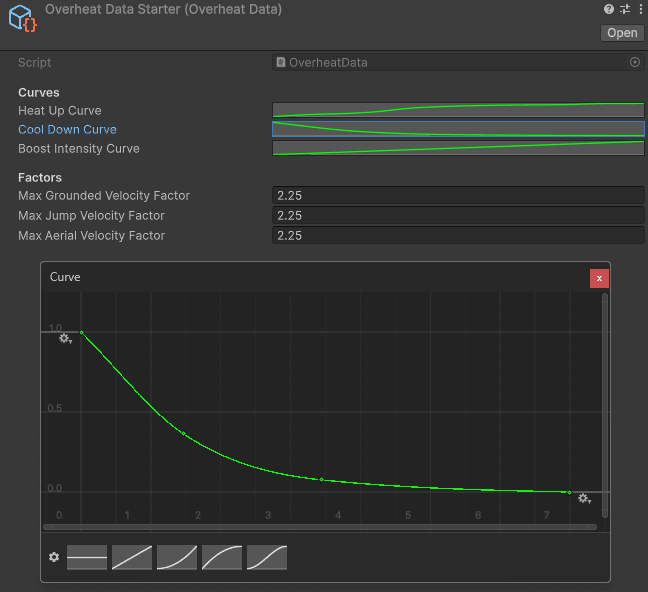This screenshot has width=648, height=592.
Task: Open the Boost Intensity Curve preview
Action: pos(458,148)
